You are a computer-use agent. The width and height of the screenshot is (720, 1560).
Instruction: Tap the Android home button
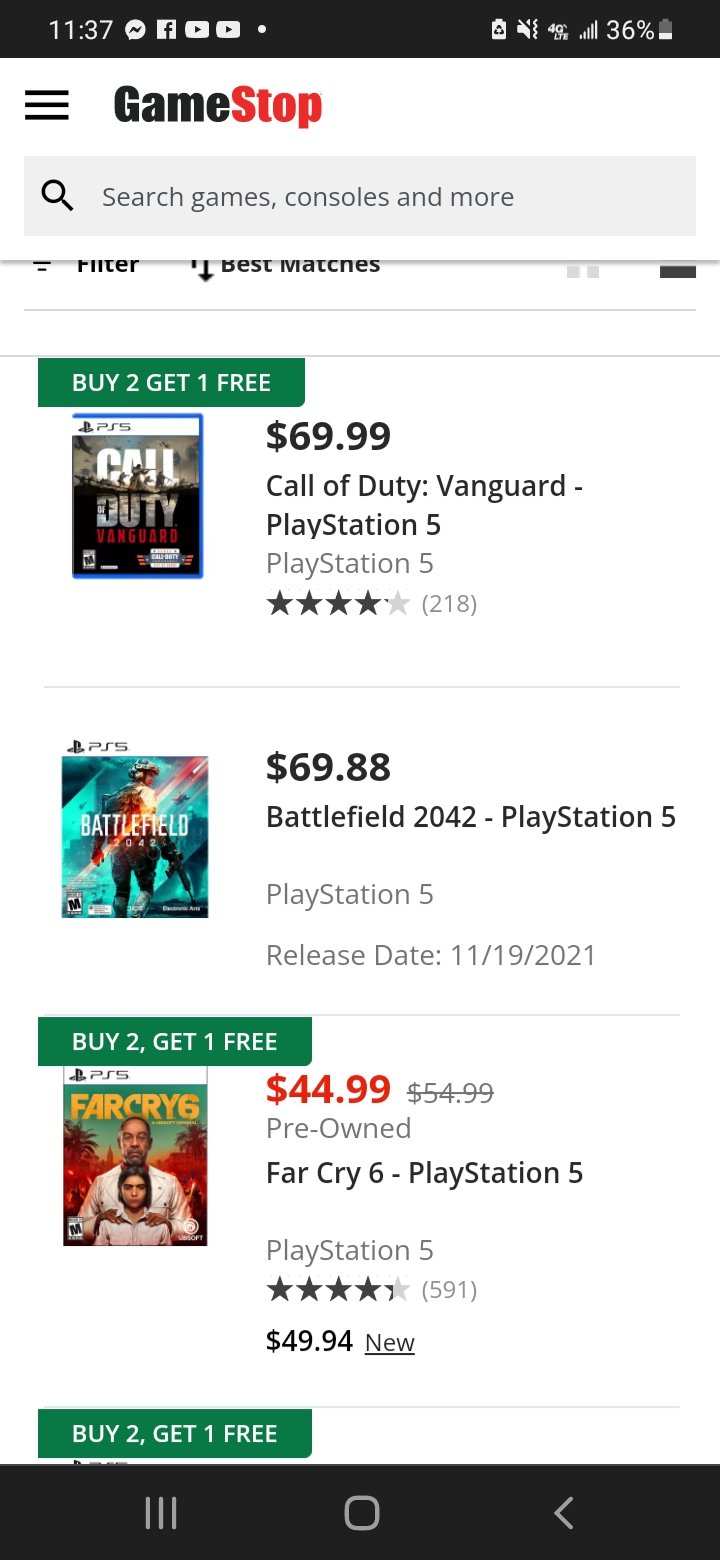tap(361, 1513)
